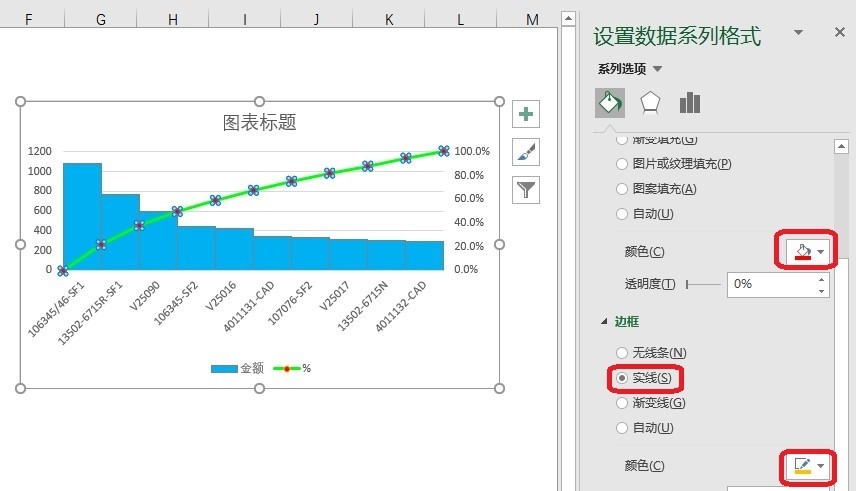The height and width of the screenshot is (491, 856).
Task: Select column K header
Action: point(389,20)
